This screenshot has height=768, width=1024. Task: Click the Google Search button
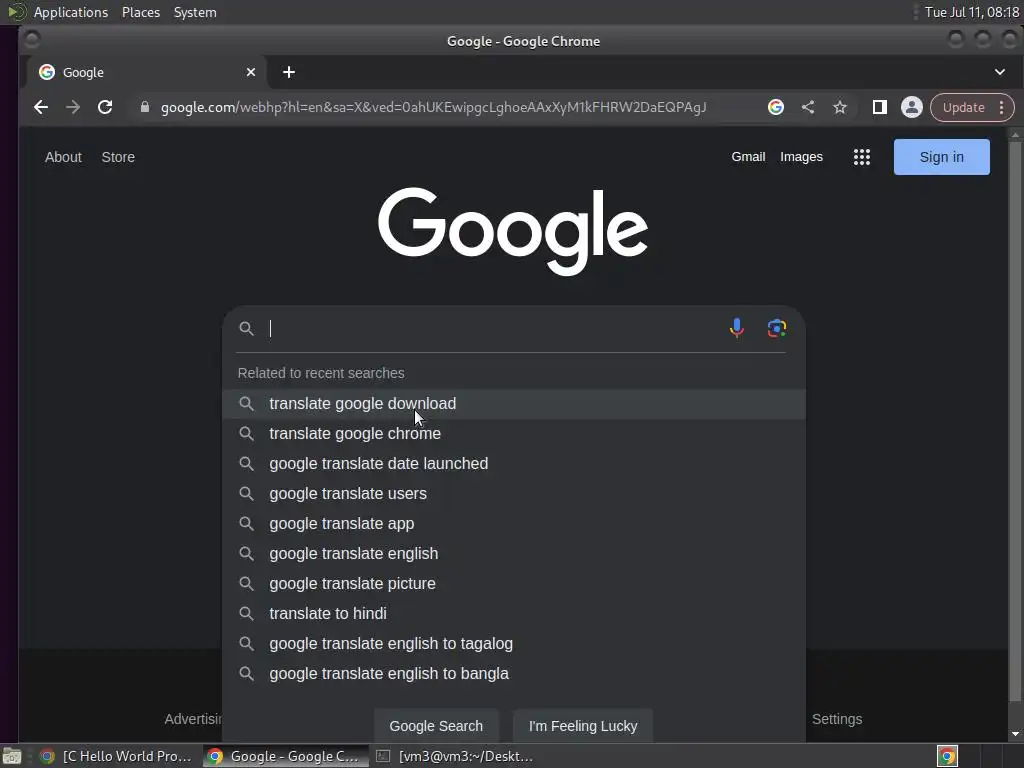coord(436,726)
